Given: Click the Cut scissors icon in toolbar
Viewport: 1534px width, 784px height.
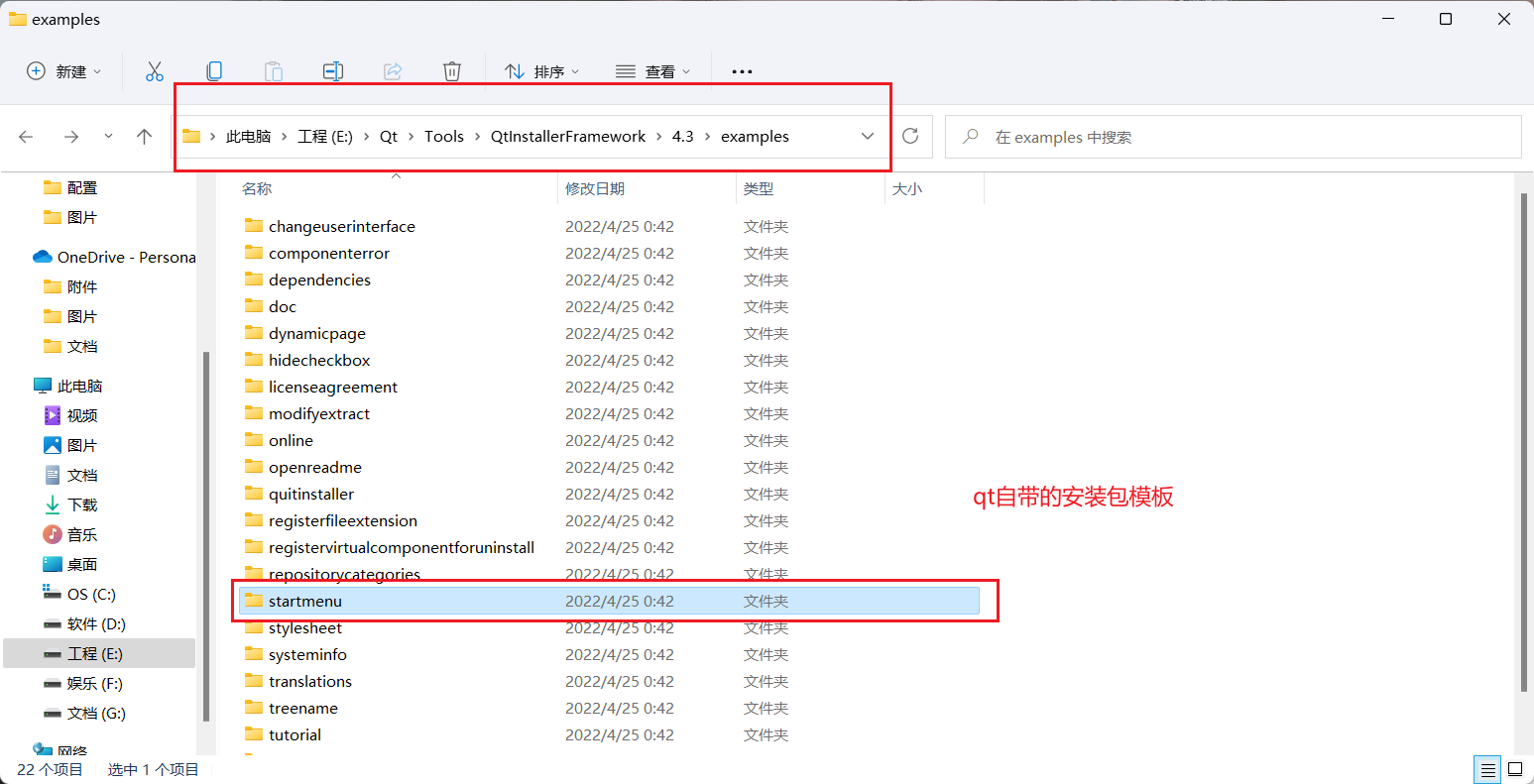Looking at the screenshot, I should pyautogui.click(x=154, y=71).
